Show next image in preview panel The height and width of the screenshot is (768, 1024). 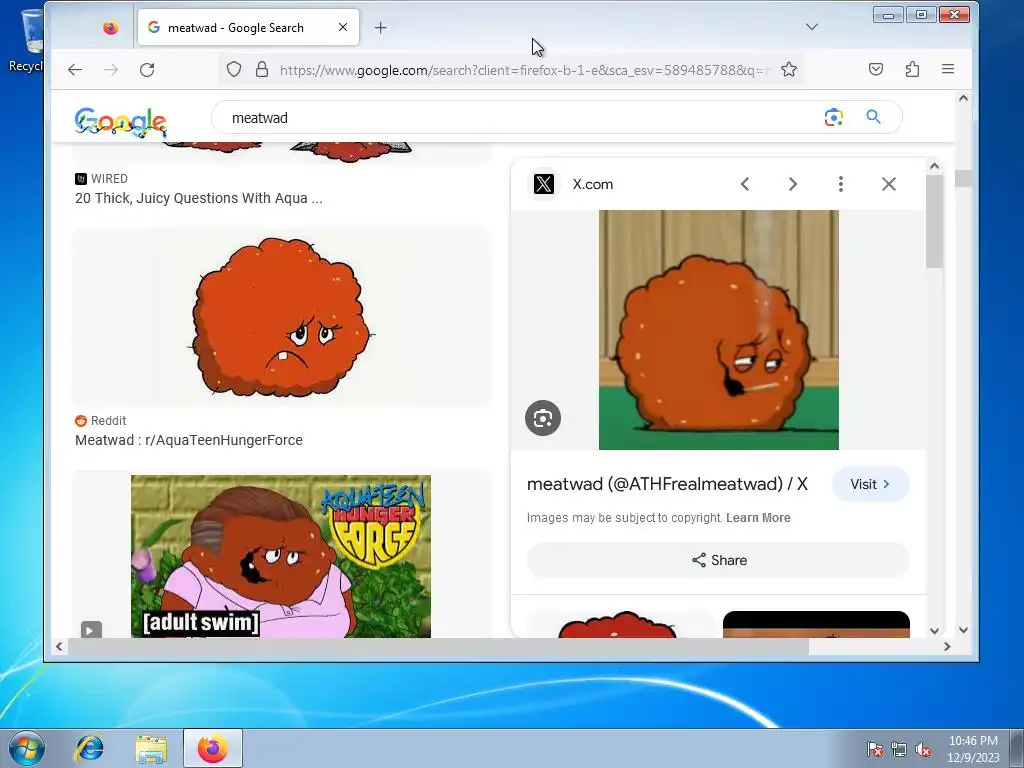pyautogui.click(x=793, y=184)
